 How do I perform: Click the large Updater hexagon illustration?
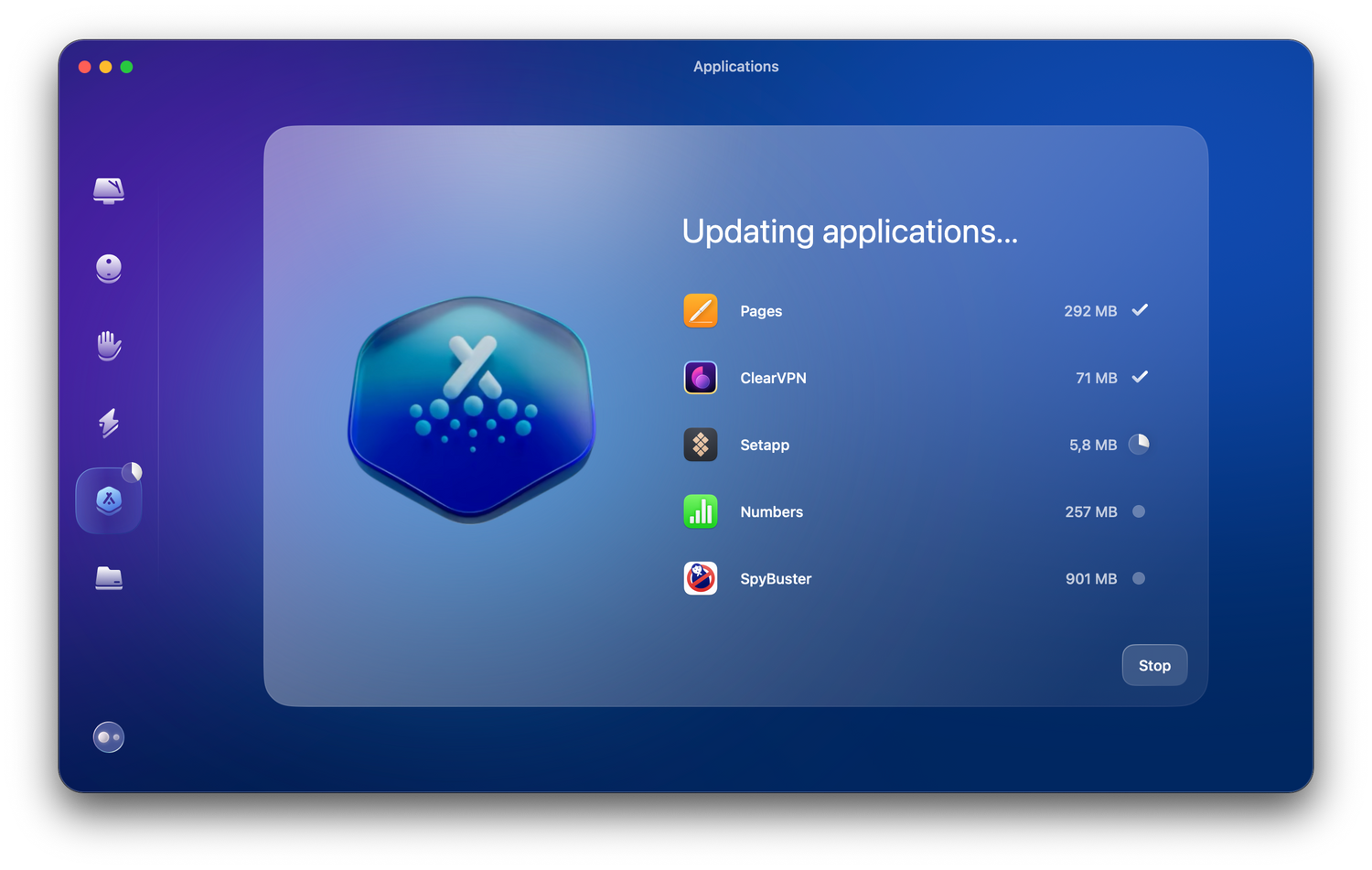pyautogui.click(x=472, y=410)
